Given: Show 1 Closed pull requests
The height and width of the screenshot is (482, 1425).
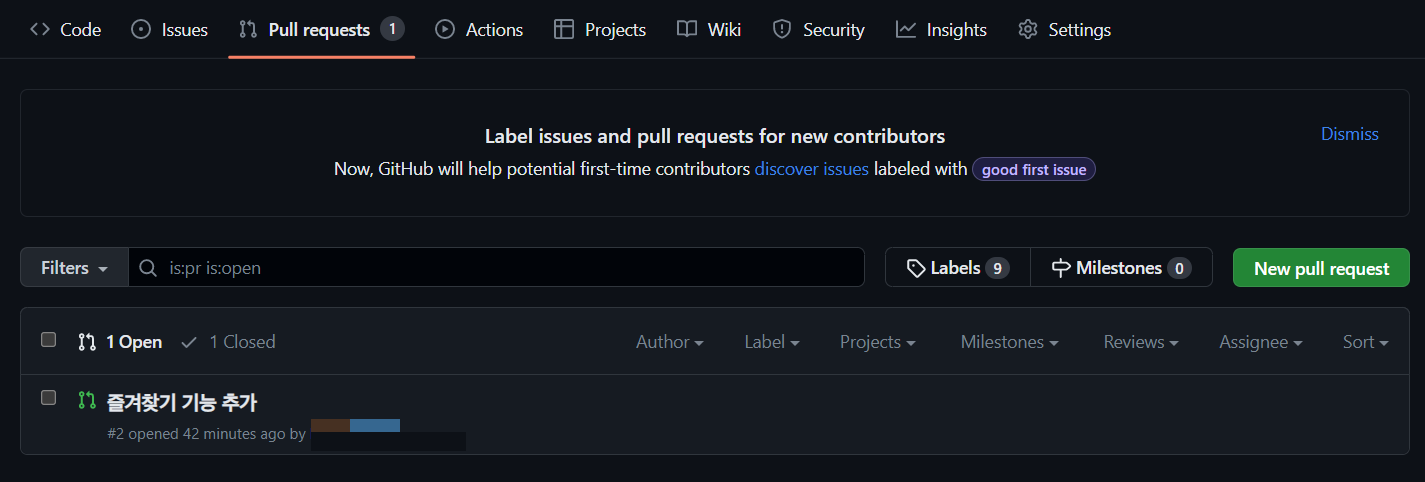Looking at the screenshot, I should 228,342.
